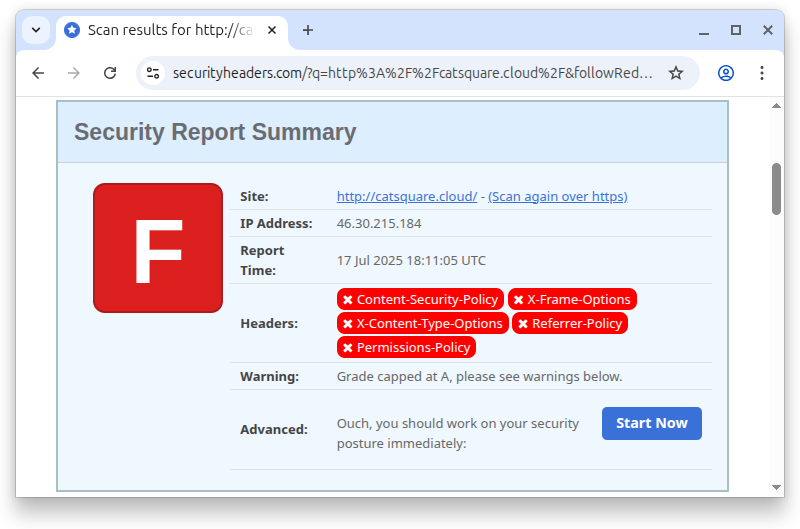800x529 pixels.
Task: Click the X-Frame-Options header badge
Action: pyautogui.click(x=571, y=300)
